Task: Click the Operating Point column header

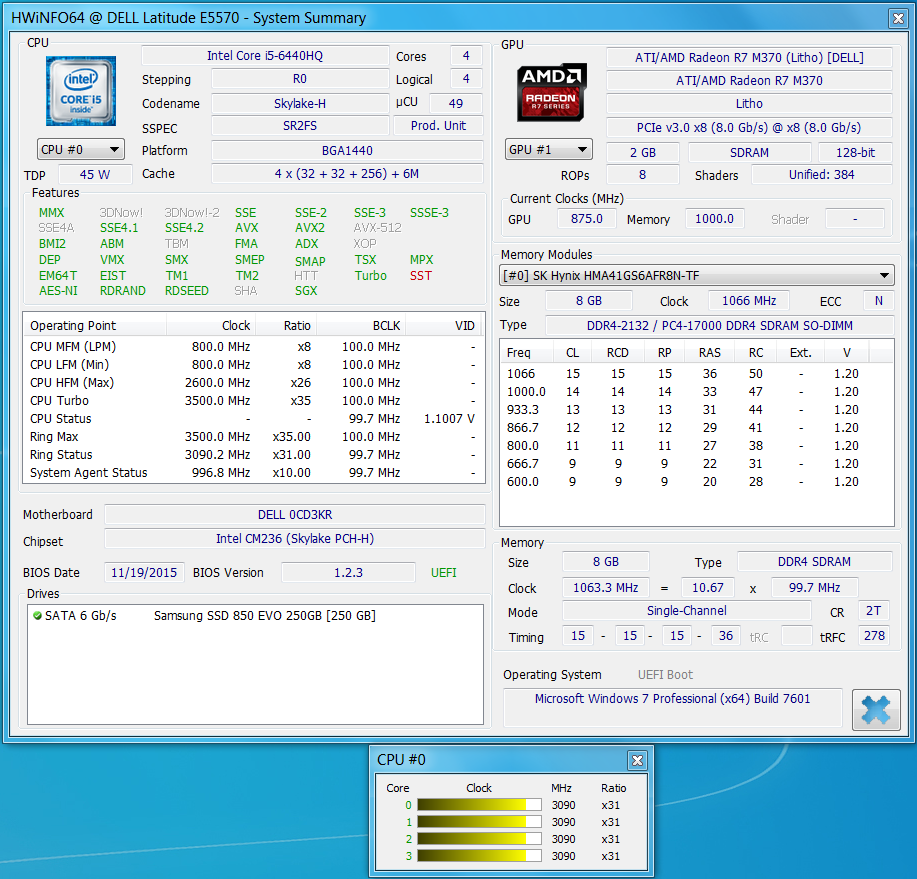Action: (x=95, y=326)
